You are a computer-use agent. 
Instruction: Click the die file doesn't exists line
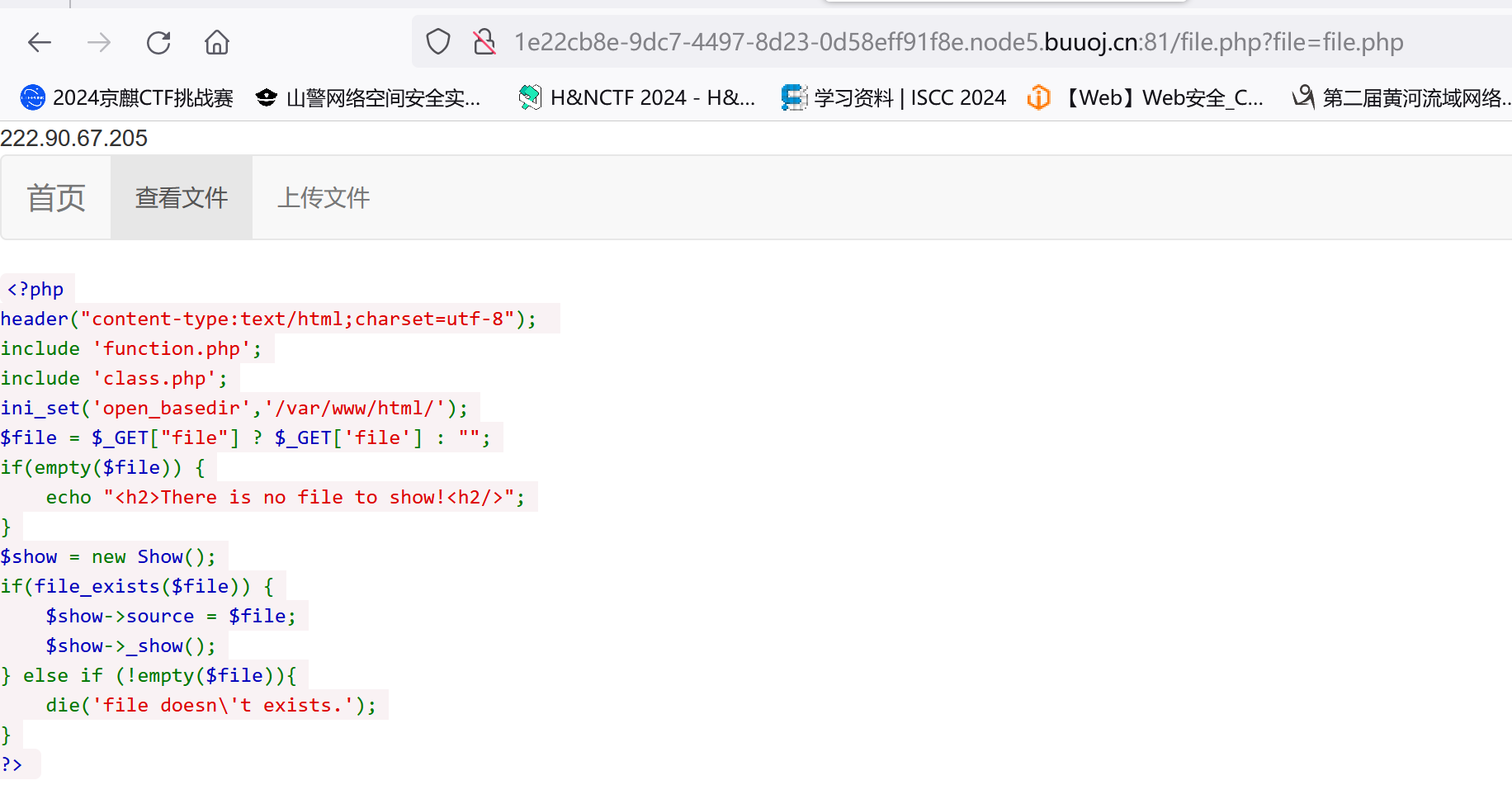point(211,705)
